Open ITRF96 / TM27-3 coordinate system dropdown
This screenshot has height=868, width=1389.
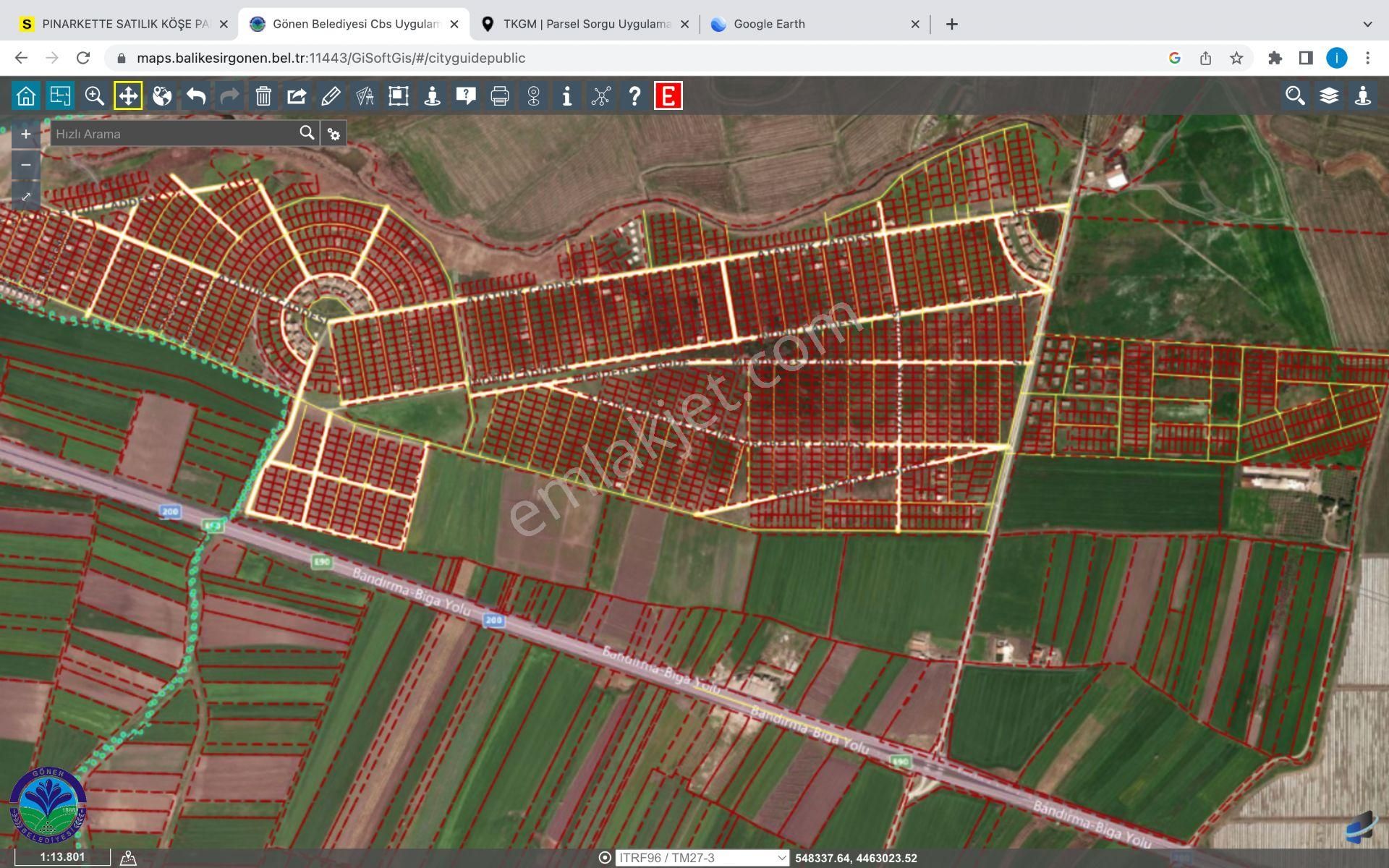[702, 858]
